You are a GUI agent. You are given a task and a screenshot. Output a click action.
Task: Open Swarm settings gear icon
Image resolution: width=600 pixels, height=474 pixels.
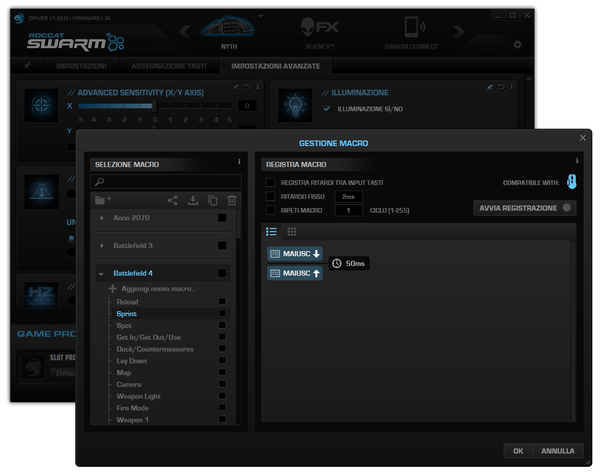(x=517, y=45)
